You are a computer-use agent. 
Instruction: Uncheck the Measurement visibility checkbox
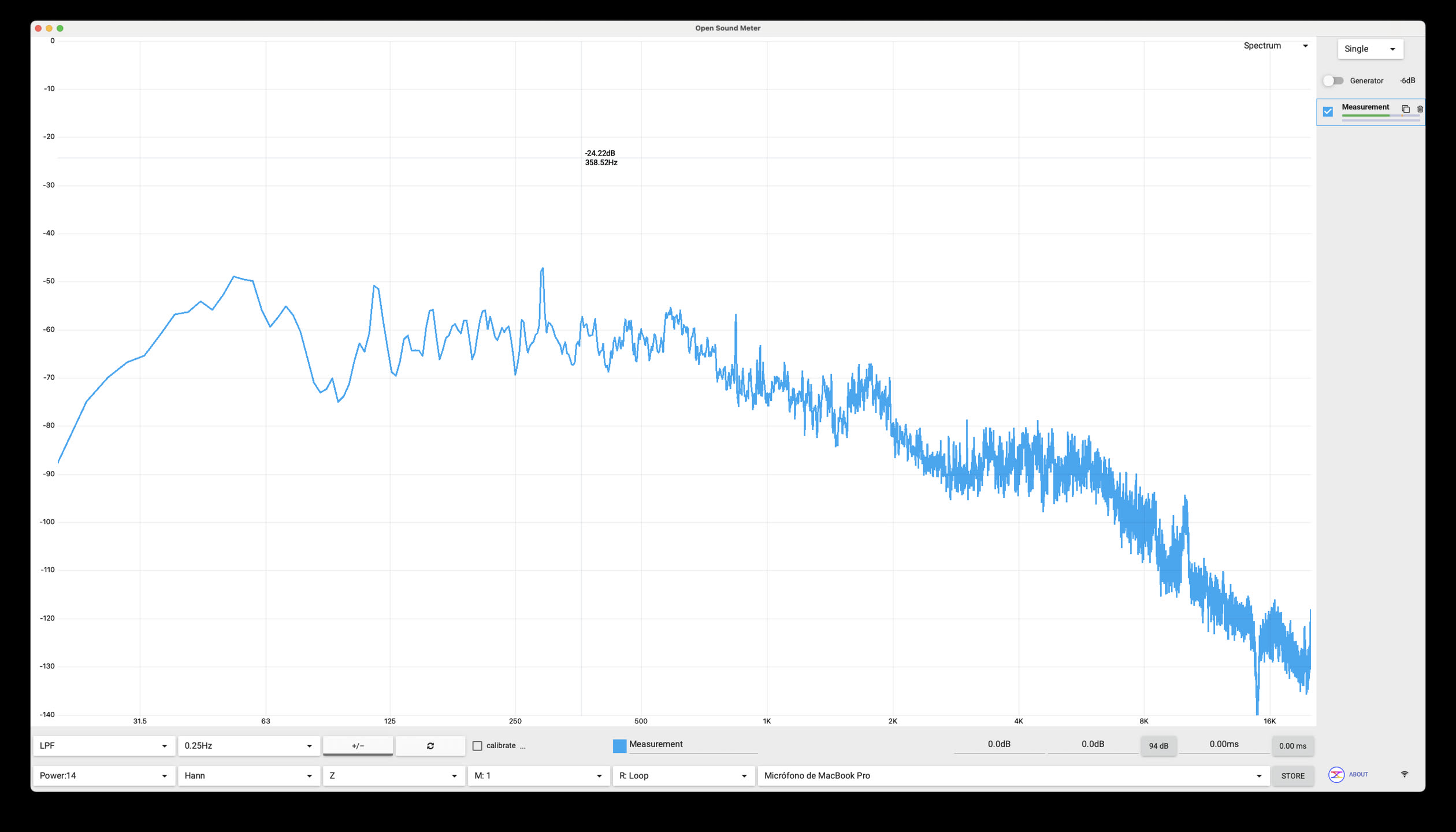(x=1328, y=112)
